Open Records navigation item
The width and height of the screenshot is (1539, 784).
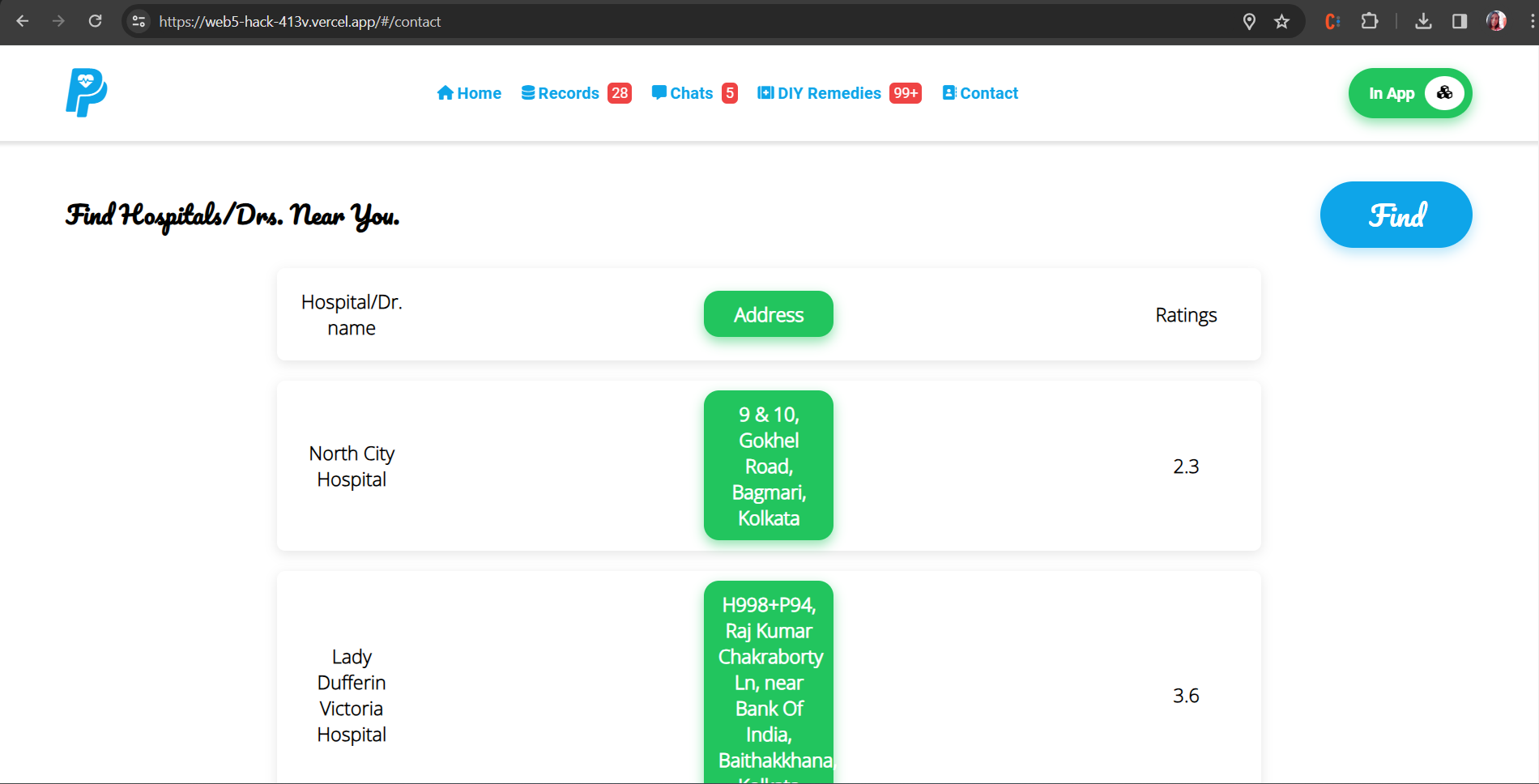pos(561,93)
